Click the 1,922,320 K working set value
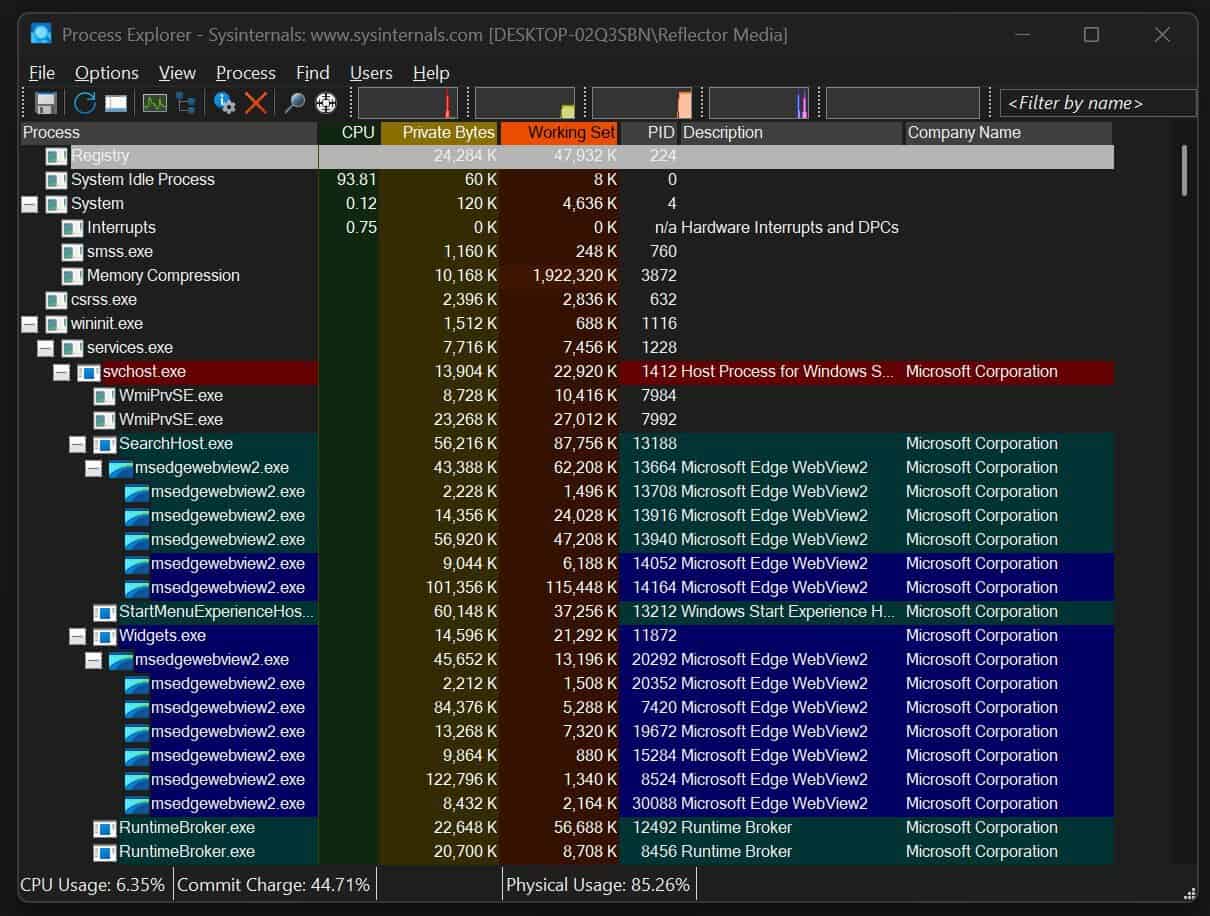This screenshot has height=916, width=1210. click(x=574, y=276)
